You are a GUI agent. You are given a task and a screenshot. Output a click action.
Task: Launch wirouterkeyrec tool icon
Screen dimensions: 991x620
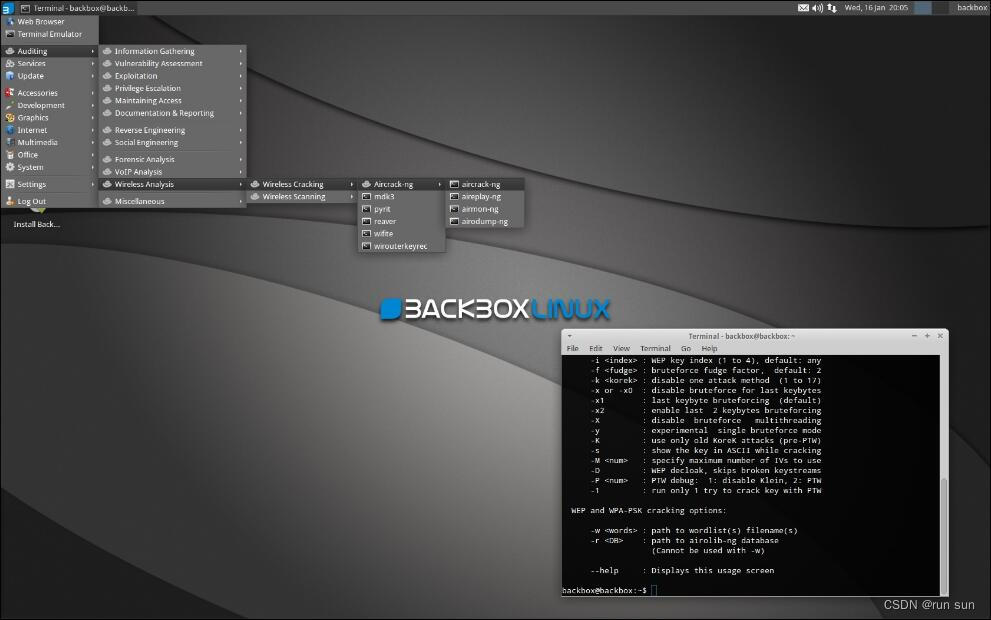[x=367, y=246]
